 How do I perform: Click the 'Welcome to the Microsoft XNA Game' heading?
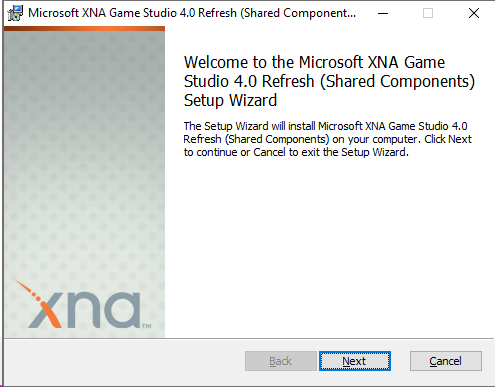314,62
